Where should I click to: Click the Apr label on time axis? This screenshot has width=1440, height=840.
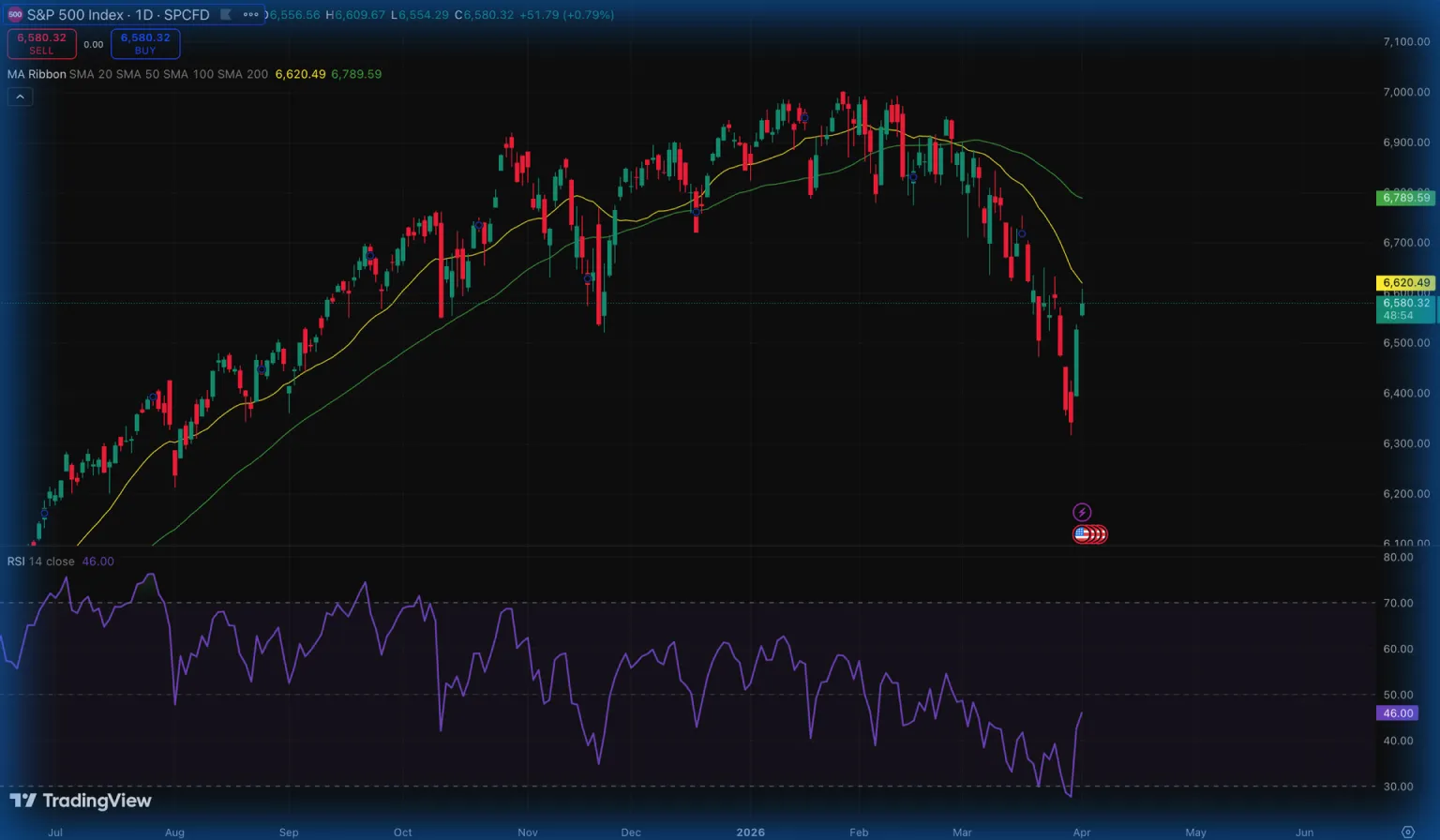click(1082, 832)
